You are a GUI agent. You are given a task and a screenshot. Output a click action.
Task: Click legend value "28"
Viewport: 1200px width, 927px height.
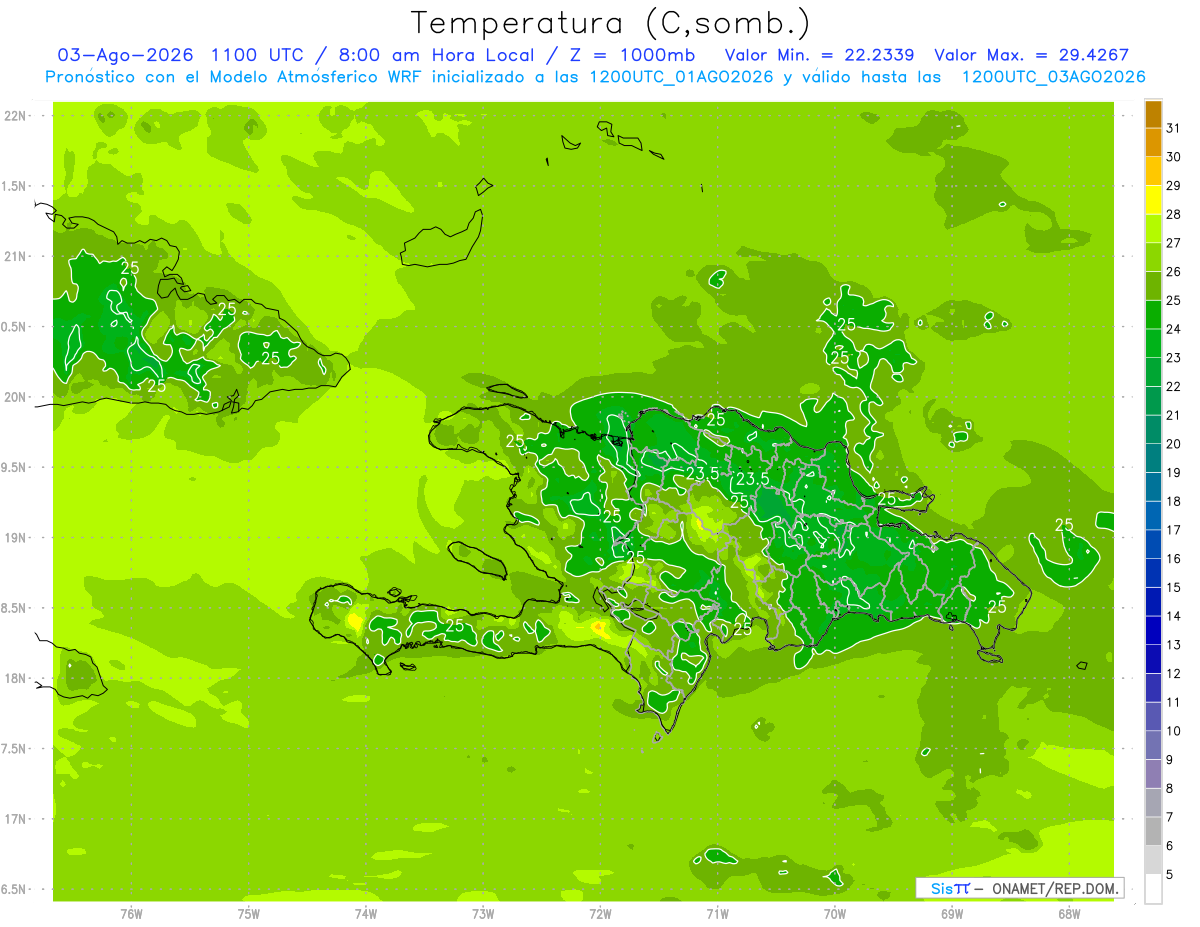tap(1173, 214)
